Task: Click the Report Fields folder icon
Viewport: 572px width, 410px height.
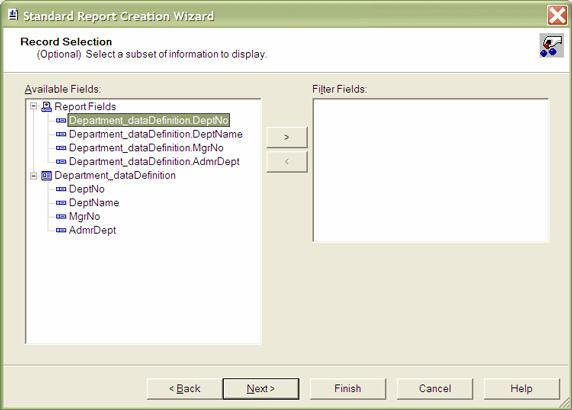Action: point(46,107)
